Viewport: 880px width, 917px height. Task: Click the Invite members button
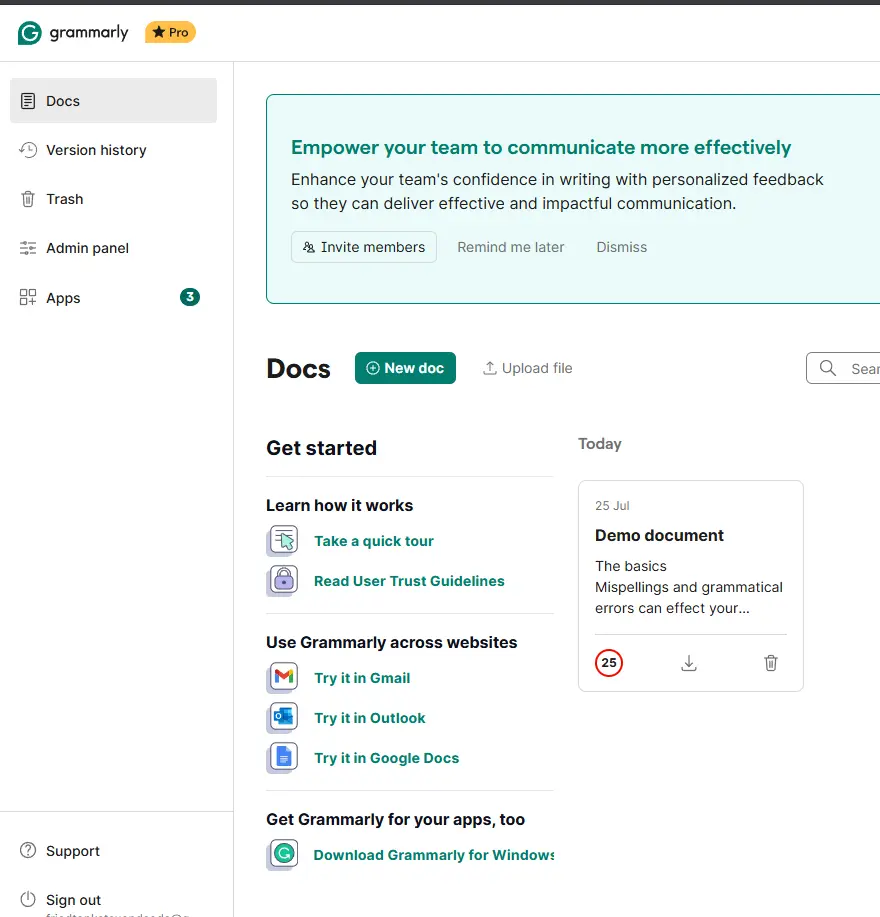(x=364, y=247)
